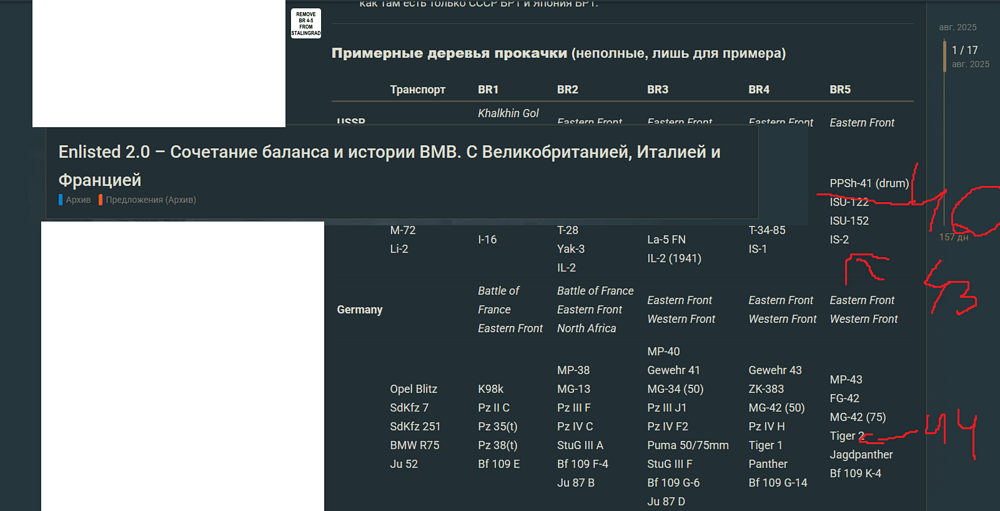This screenshot has width=1000, height=511.
Task: Click the 'Ju 52' entry
Action: (x=404, y=464)
